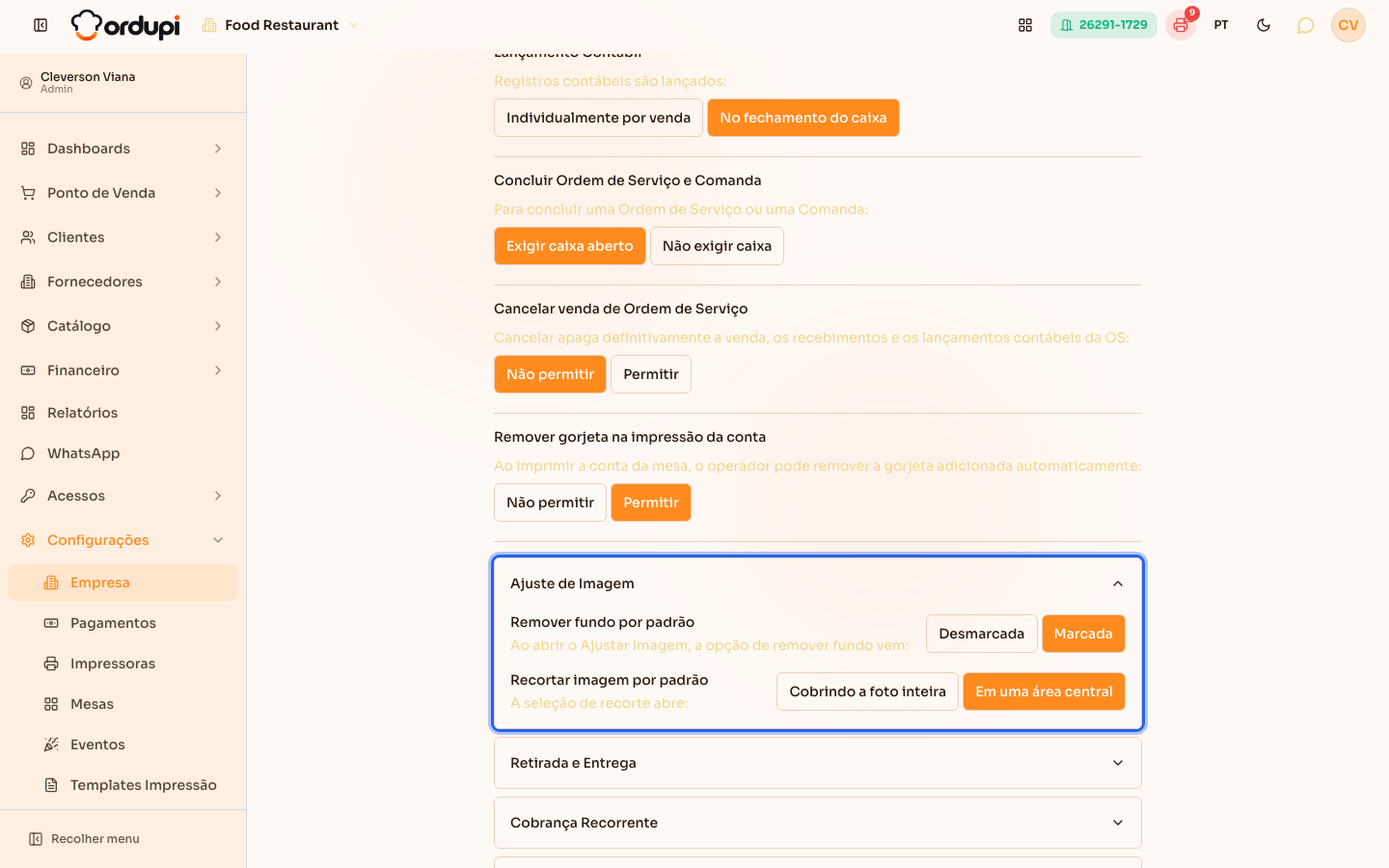
Task: Set Remover fundo to Marcada
Action: click(1083, 634)
